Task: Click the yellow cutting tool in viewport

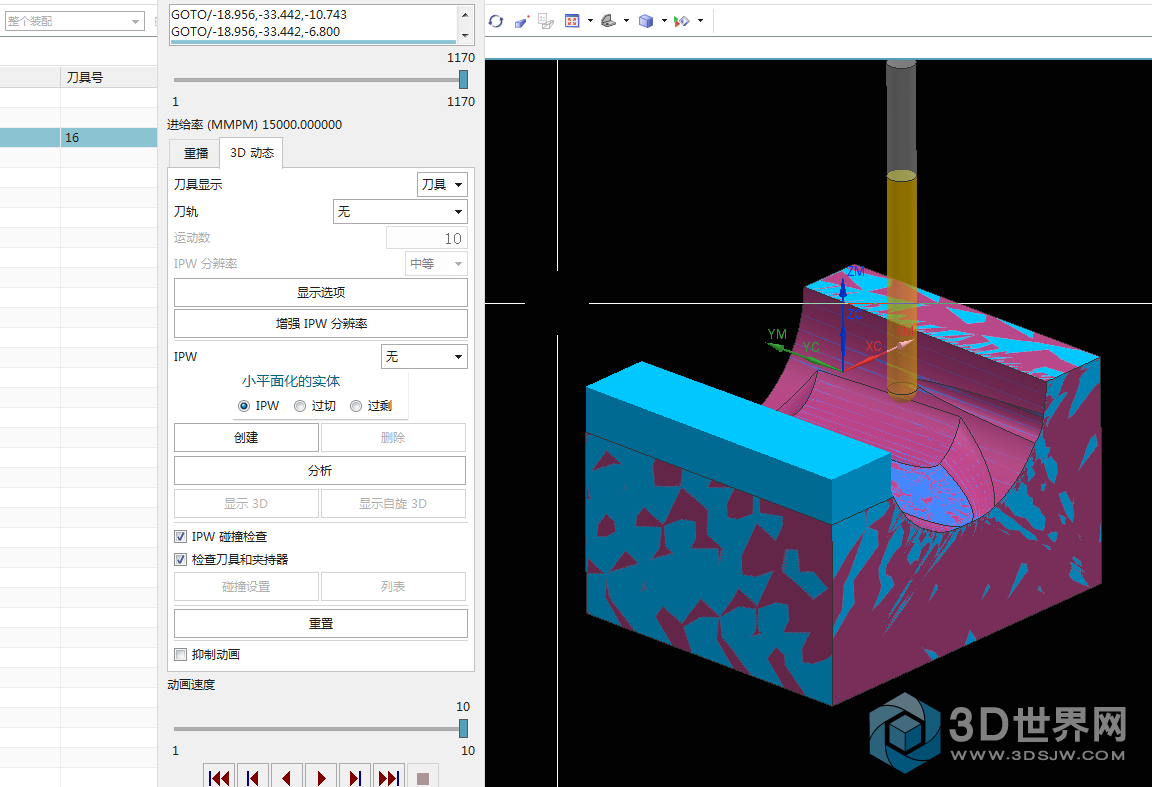Action: 901,285
